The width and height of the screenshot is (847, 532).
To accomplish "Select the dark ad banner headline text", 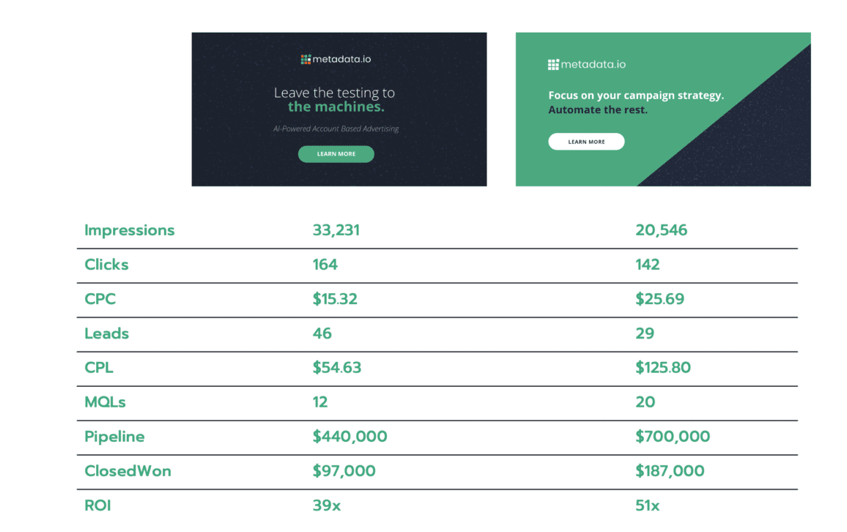I will coord(335,99).
